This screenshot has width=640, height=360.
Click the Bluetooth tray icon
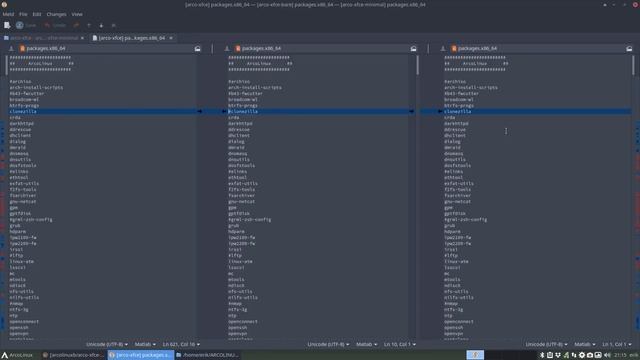[542, 355]
